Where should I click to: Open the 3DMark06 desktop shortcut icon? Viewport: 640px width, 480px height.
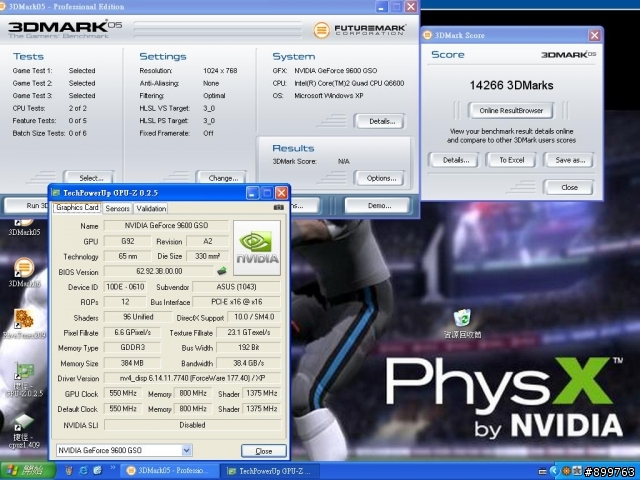point(24,273)
